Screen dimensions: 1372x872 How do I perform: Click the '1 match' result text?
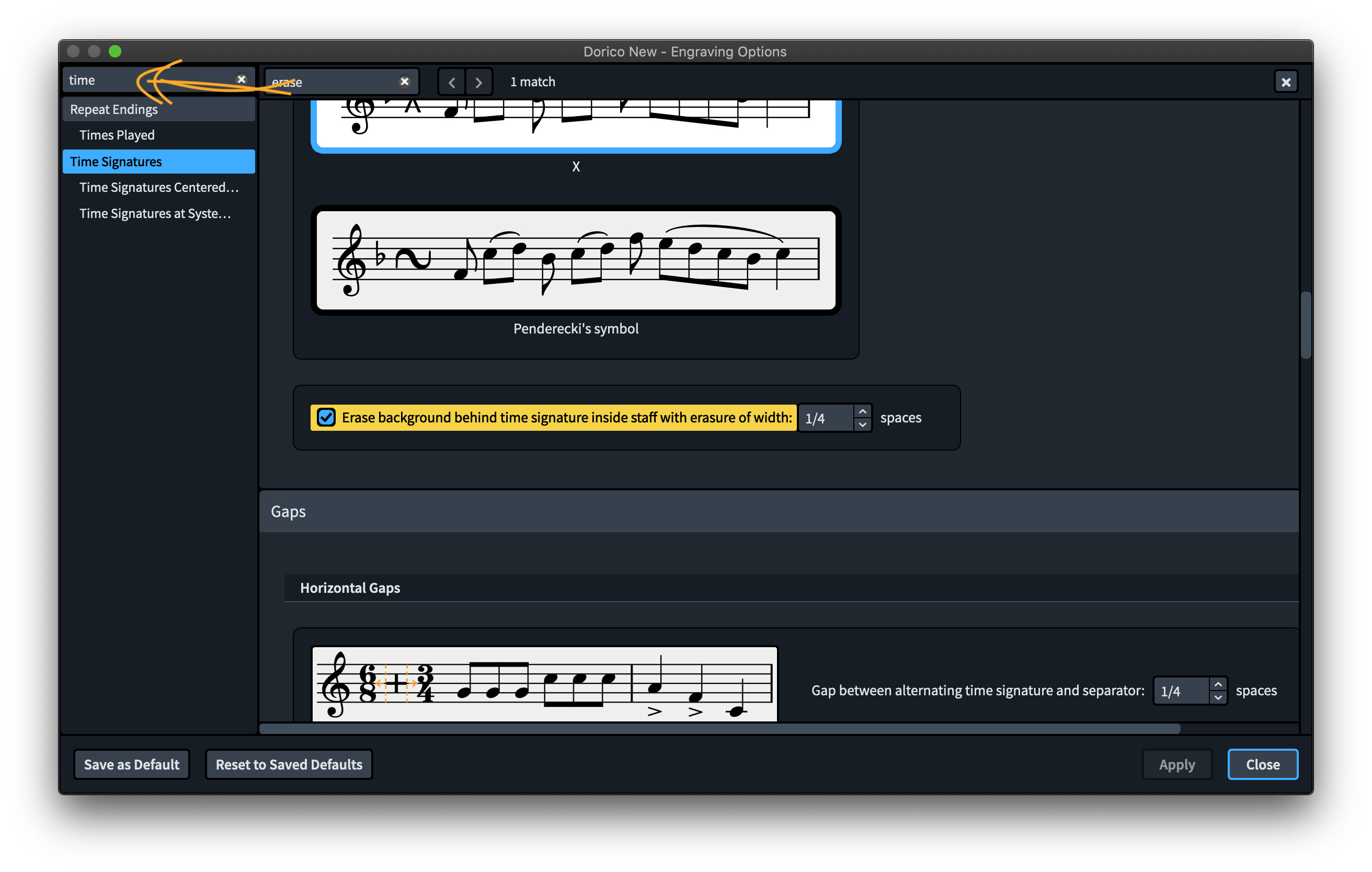coord(532,82)
